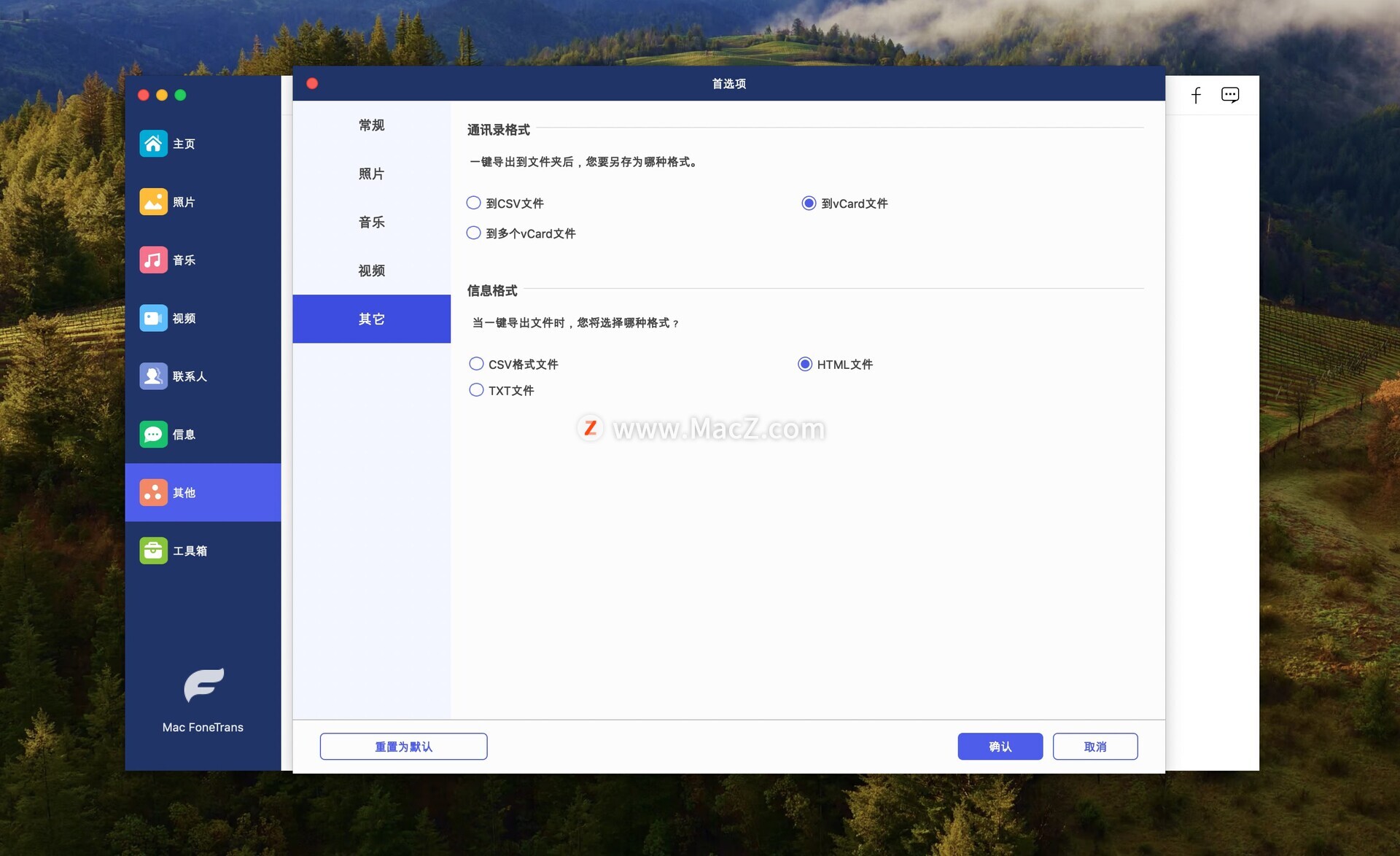Open the 工具箱 toolbox icon in sidebar
Screen dimensions: 1400x856
[153, 550]
